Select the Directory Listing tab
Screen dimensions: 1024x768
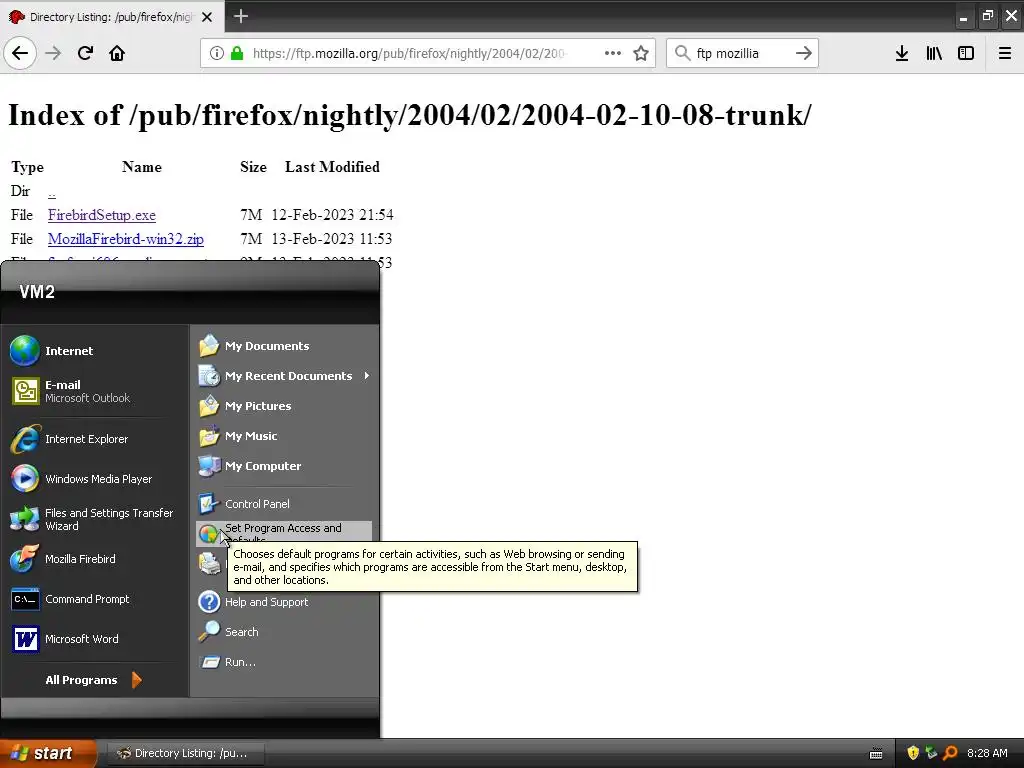point(112,16)
